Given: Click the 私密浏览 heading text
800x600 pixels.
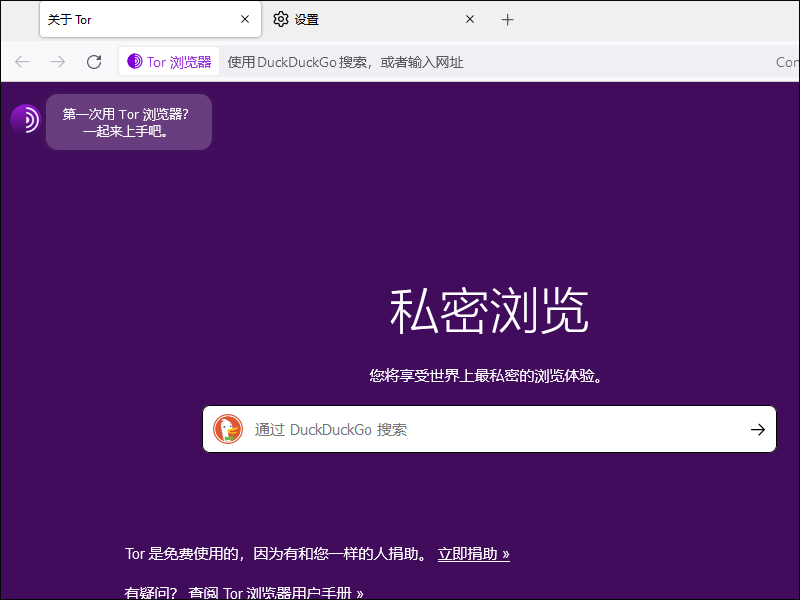Looking at the screenshot, I should (x=488, y=312).
